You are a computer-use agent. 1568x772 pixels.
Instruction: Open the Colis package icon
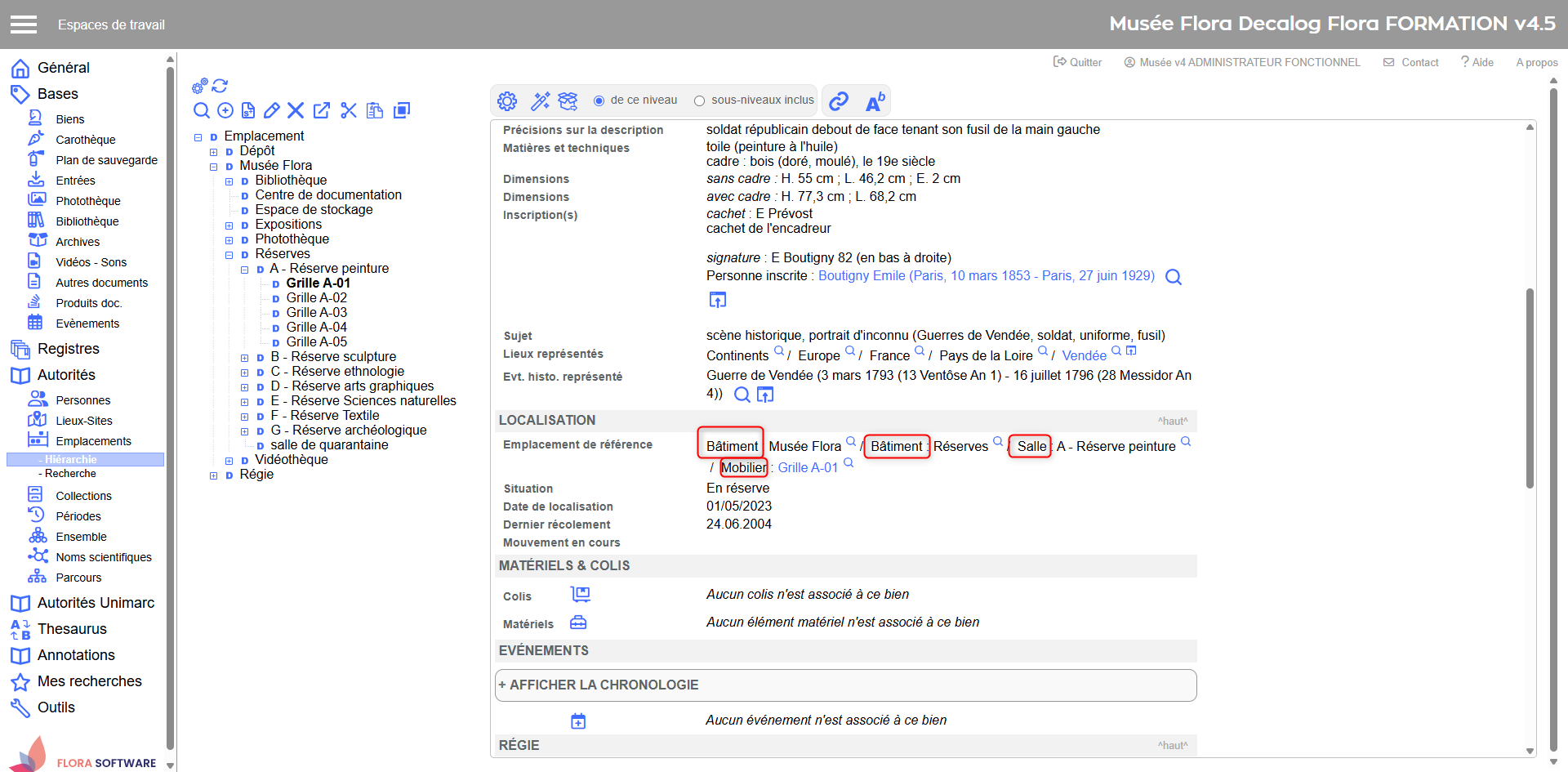point(580,595)
